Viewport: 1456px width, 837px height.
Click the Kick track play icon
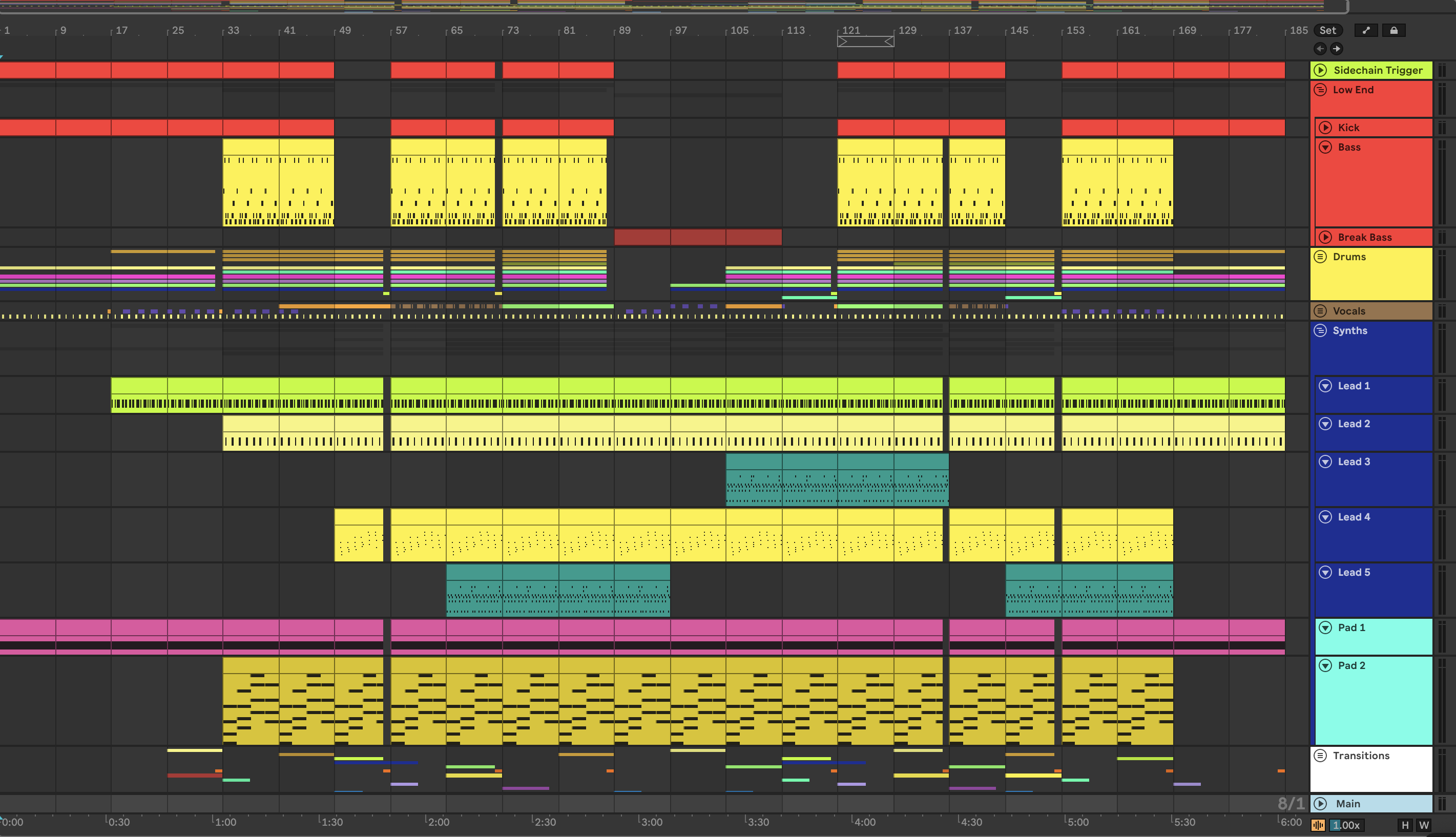click(x=1325, y=128)
